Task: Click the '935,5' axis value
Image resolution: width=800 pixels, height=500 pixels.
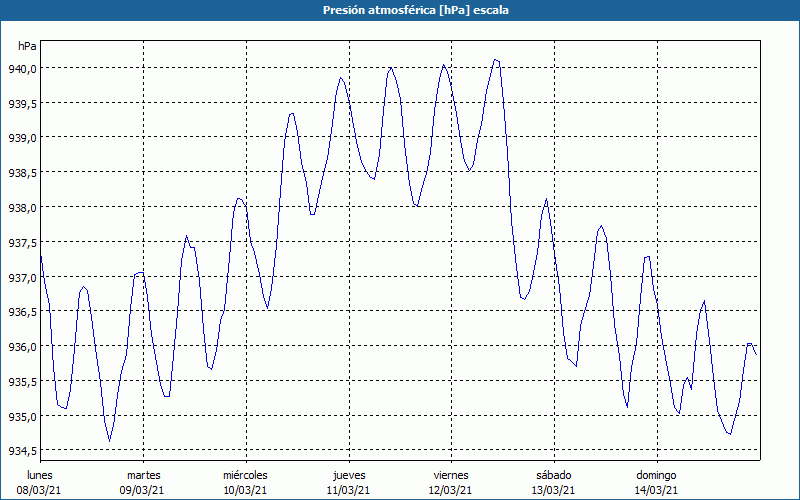Action: pyautogui.click(x=22, y=381)
